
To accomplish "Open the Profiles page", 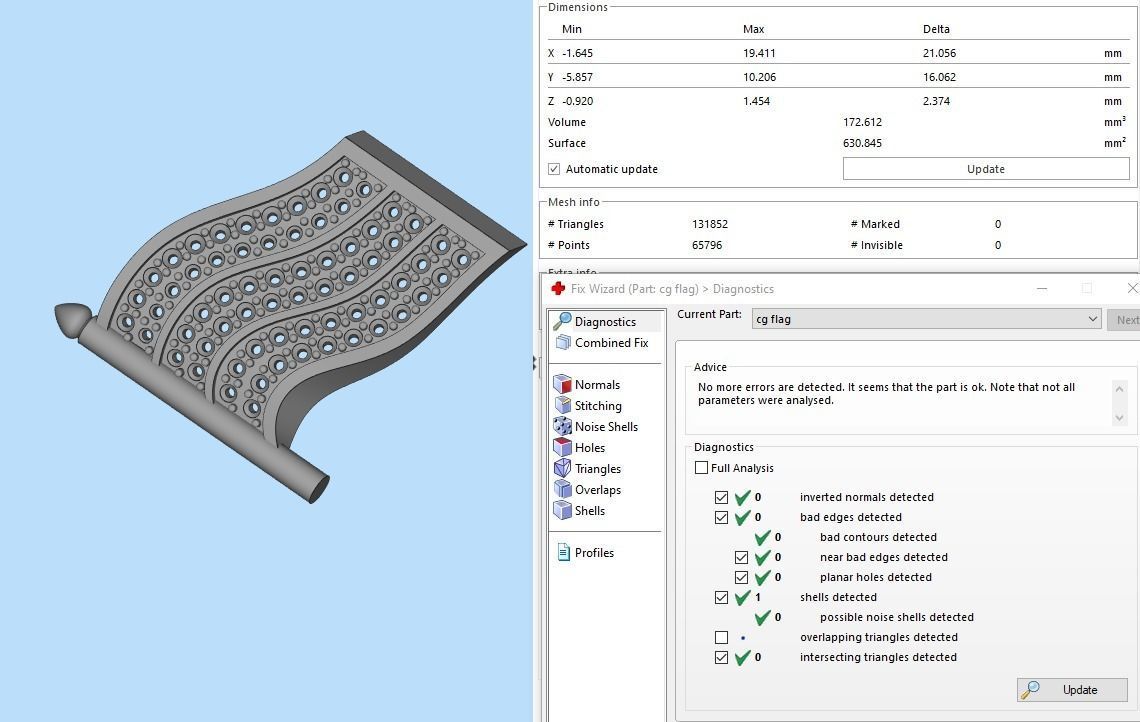I will [594, 553].
